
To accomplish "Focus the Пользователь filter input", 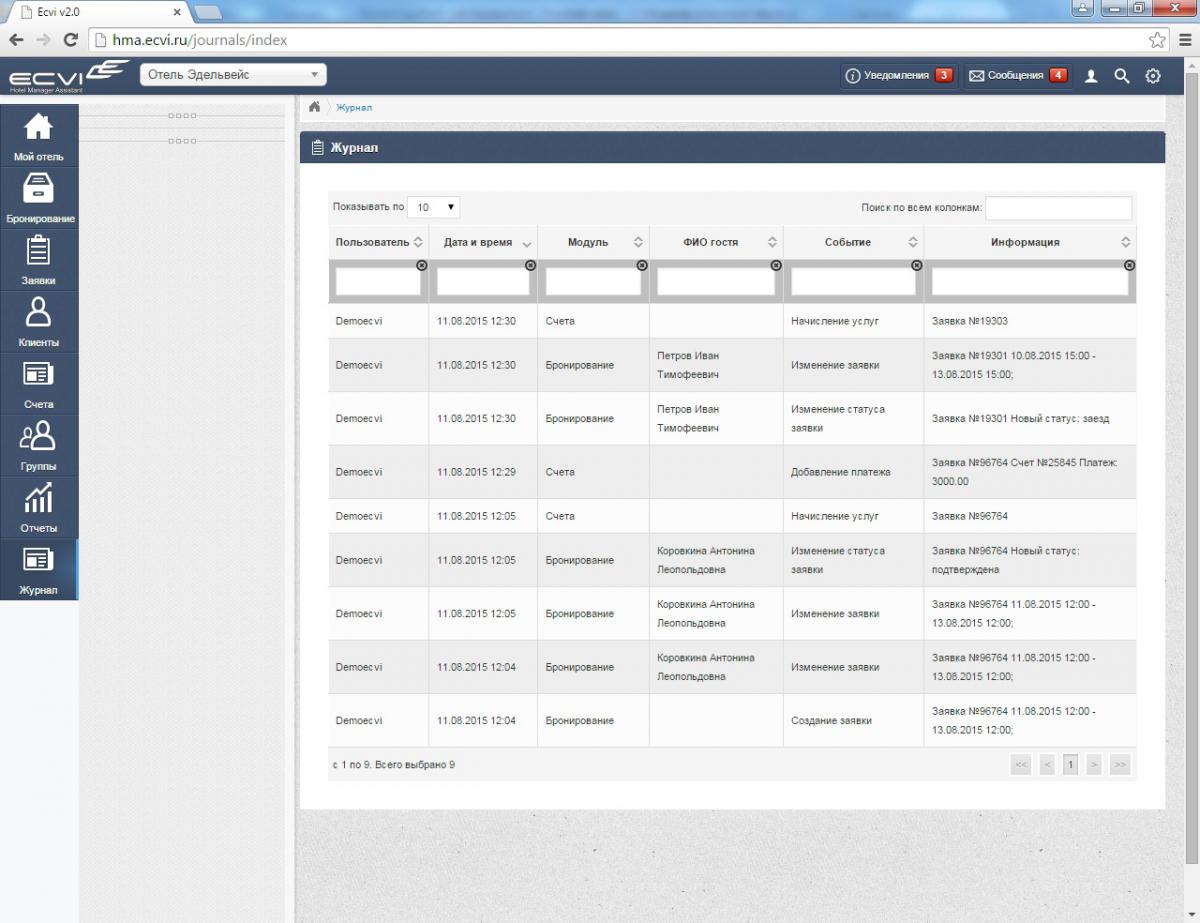I will 378,282.
